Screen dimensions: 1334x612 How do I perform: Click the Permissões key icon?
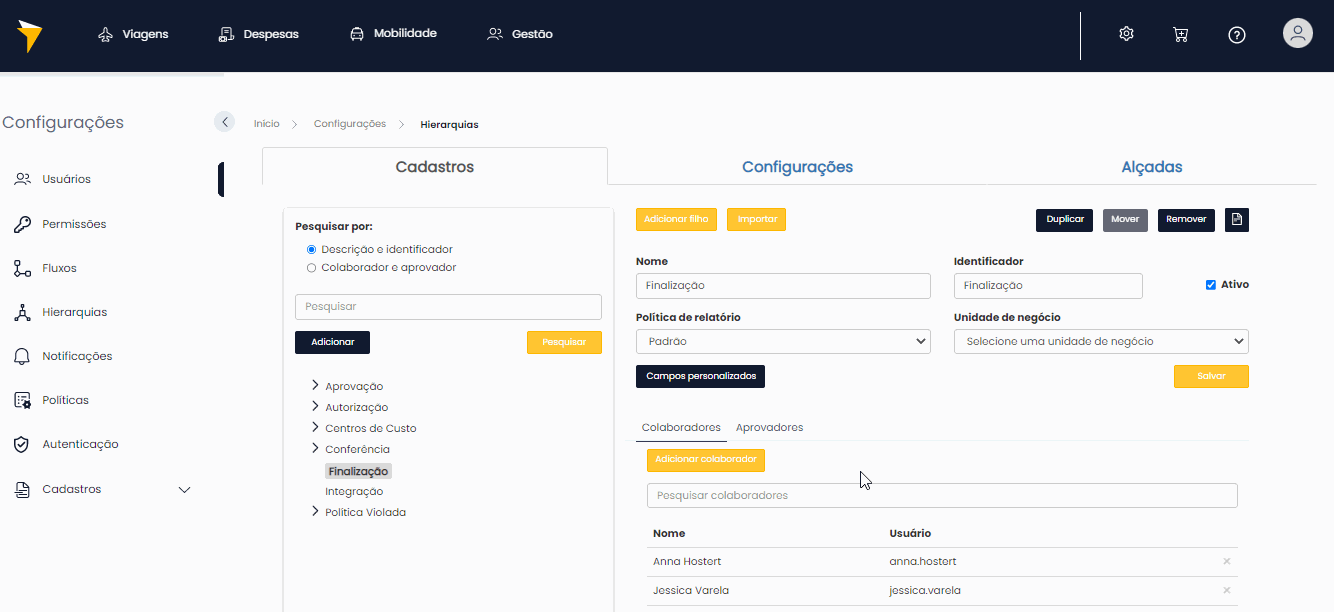22,224
